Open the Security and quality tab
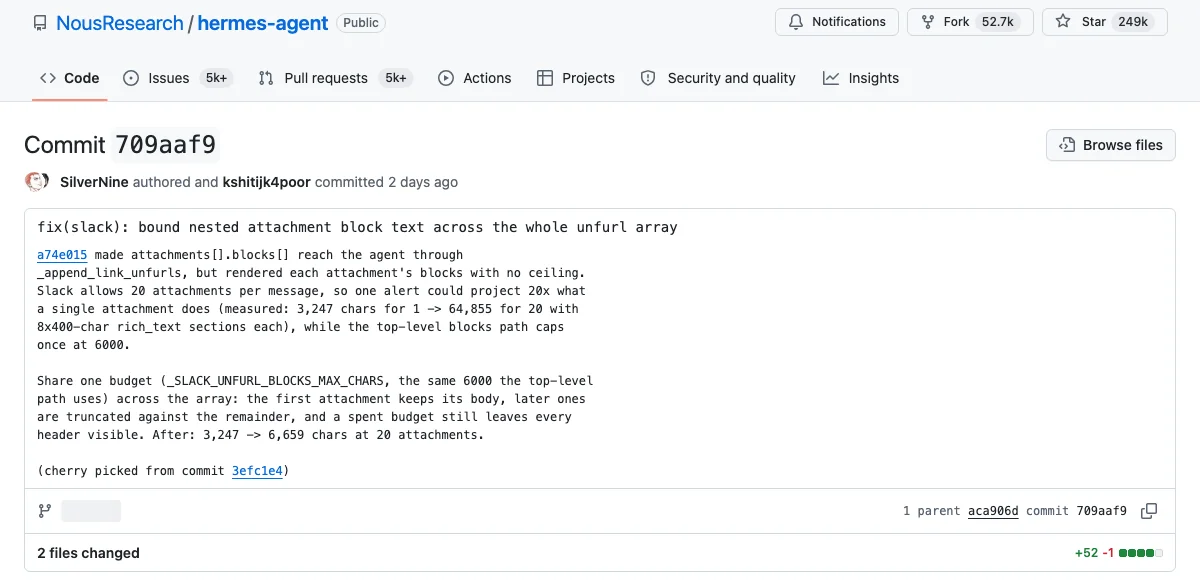Screen dimensions: 1200x580 (x=718, y=78)
